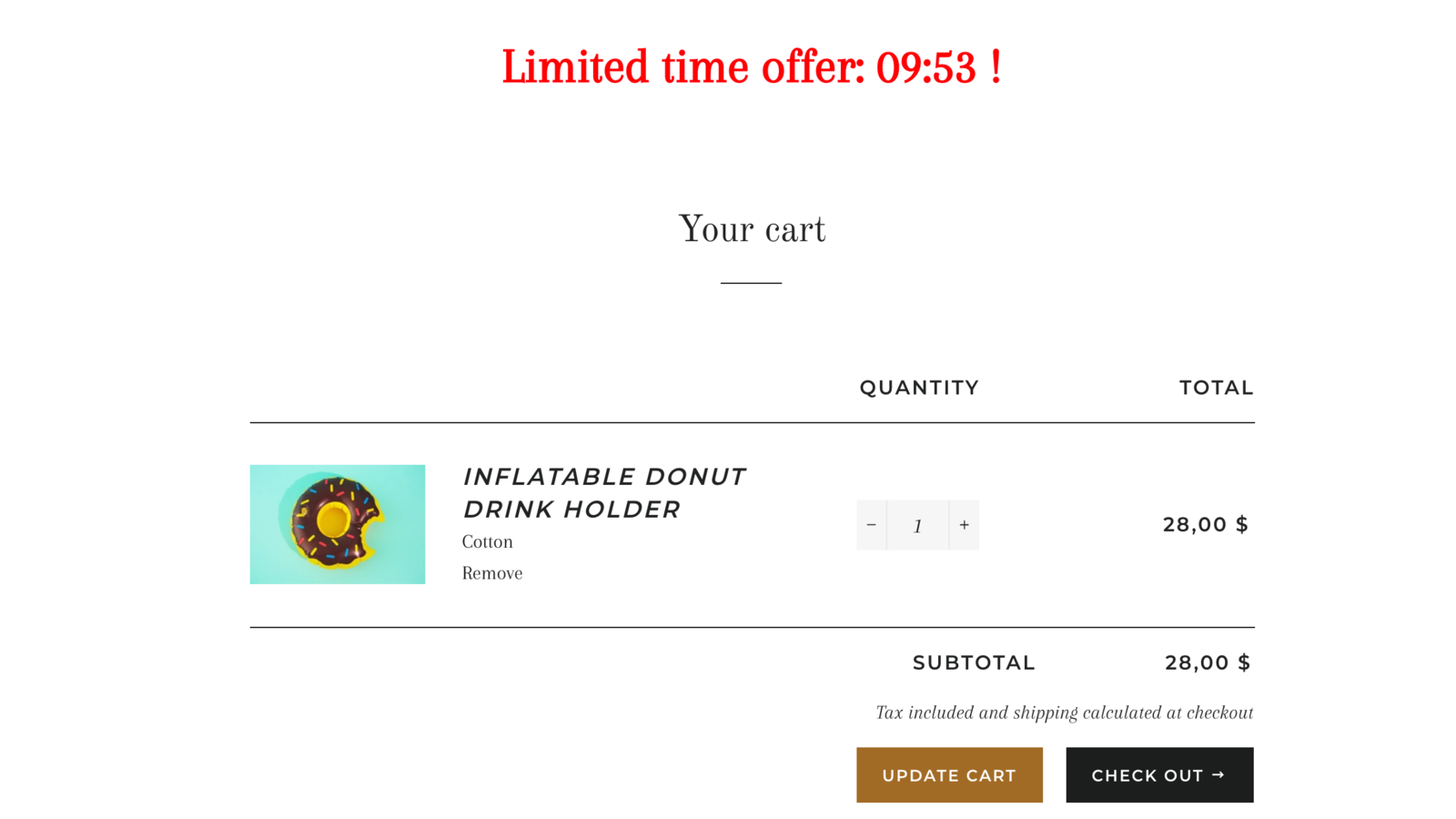Image resolution: width=1456 pixels, height=819 pixels.
Task: Click the arrow icon on Check Out button
Action: pos(1219,775)
